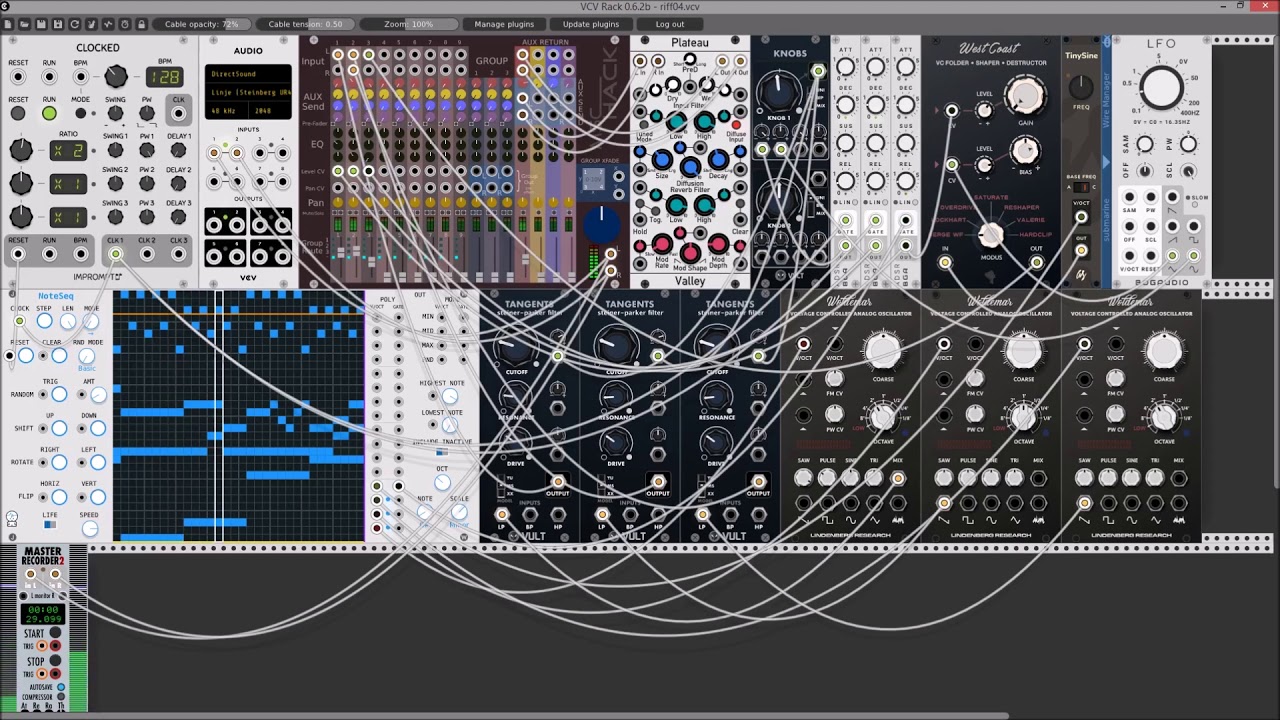The image size is (1280, 720).
Task: Click a cell in the NoteSeq grid
Action: pyautogui.click(x=240, y=415)
